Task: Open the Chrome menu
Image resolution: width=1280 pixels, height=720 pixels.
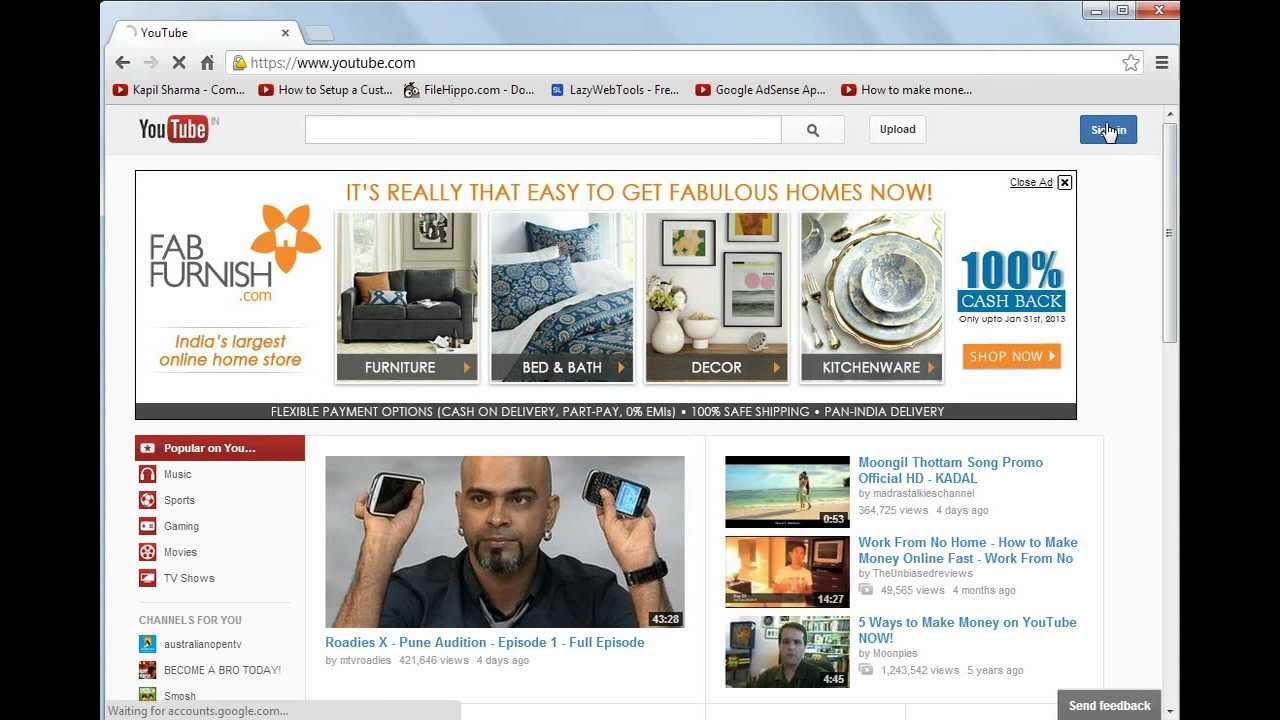Action: tap(1162, 63)
